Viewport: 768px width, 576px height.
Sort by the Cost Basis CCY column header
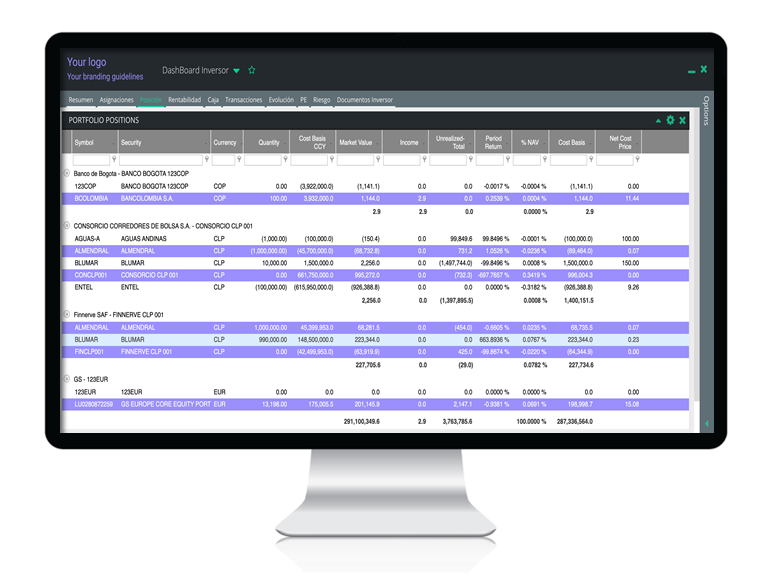pyautogui.click(x=312, y=143)
